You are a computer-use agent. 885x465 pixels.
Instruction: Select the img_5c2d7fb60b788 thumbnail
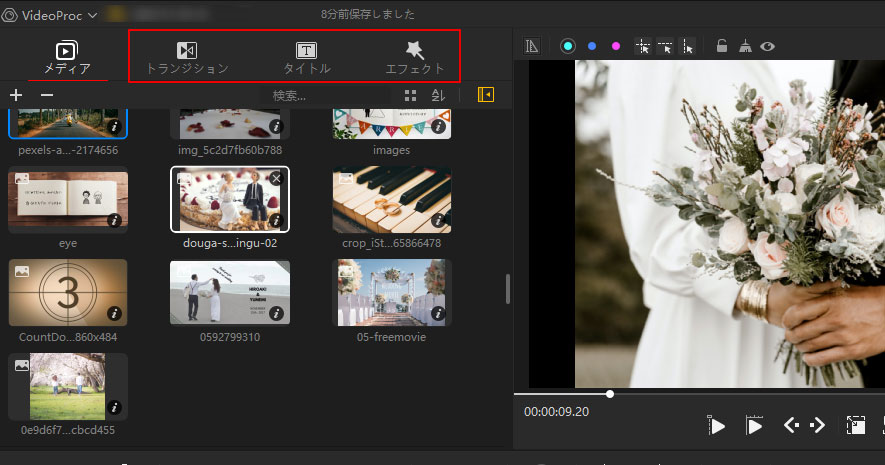(x=230, y=124)
